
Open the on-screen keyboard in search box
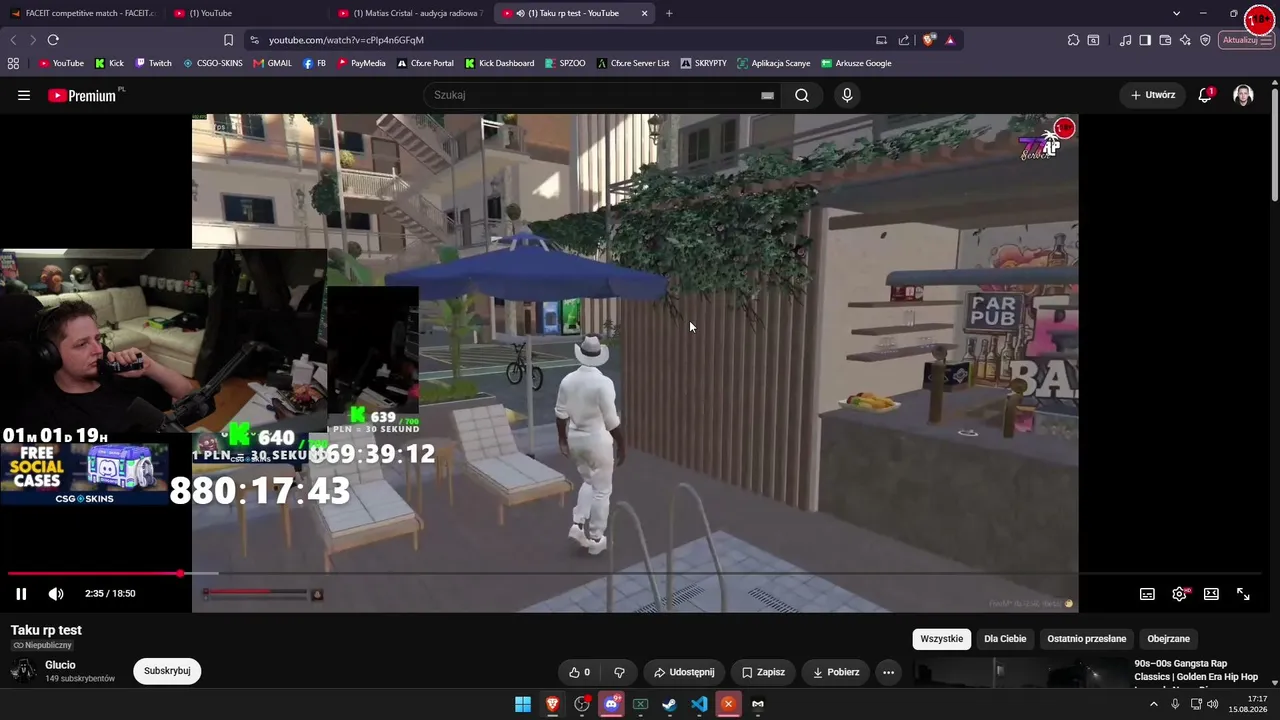coord(767,95)
